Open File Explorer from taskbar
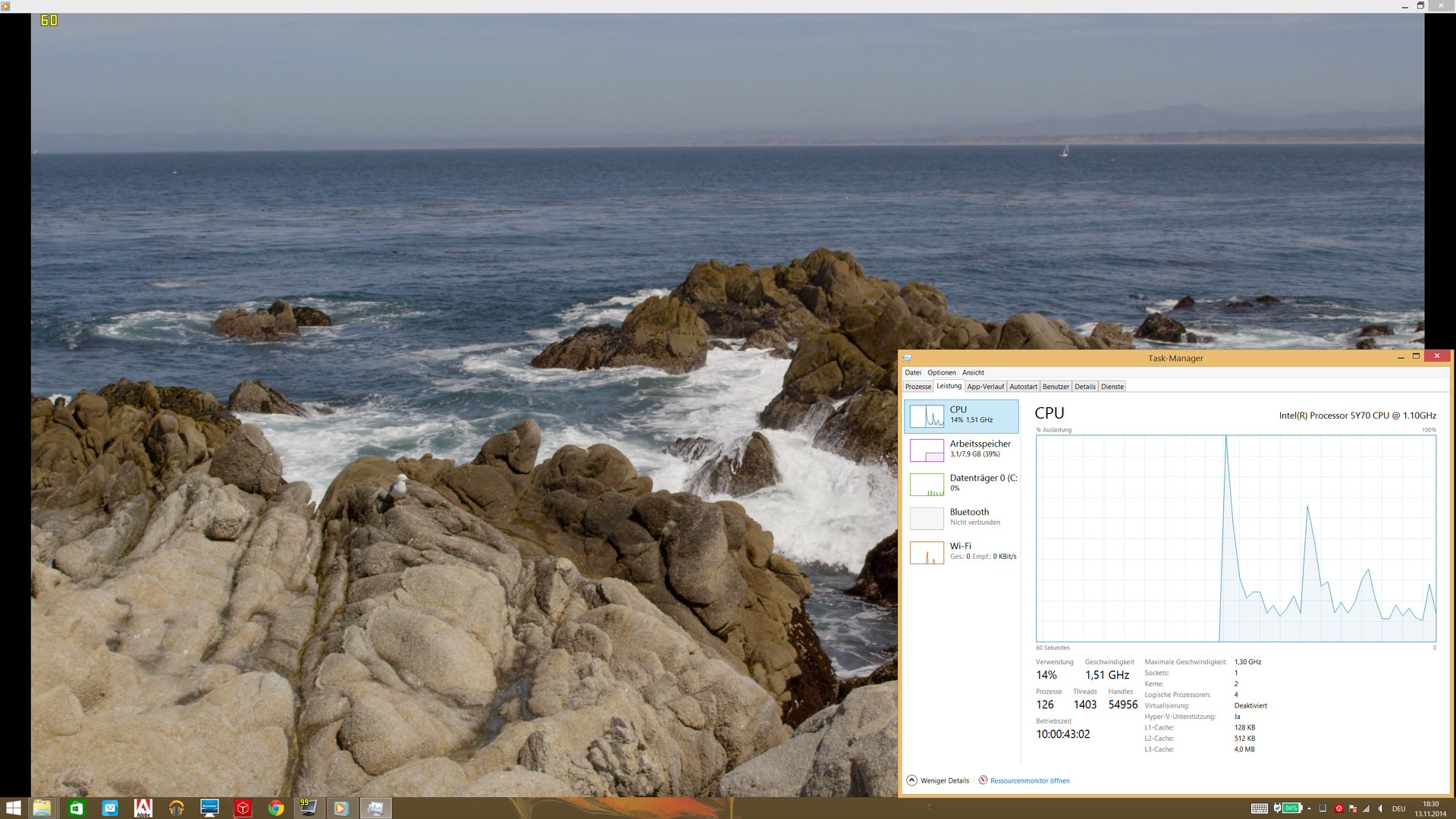The image size is (1456, 819). click(x=42, y=808)
